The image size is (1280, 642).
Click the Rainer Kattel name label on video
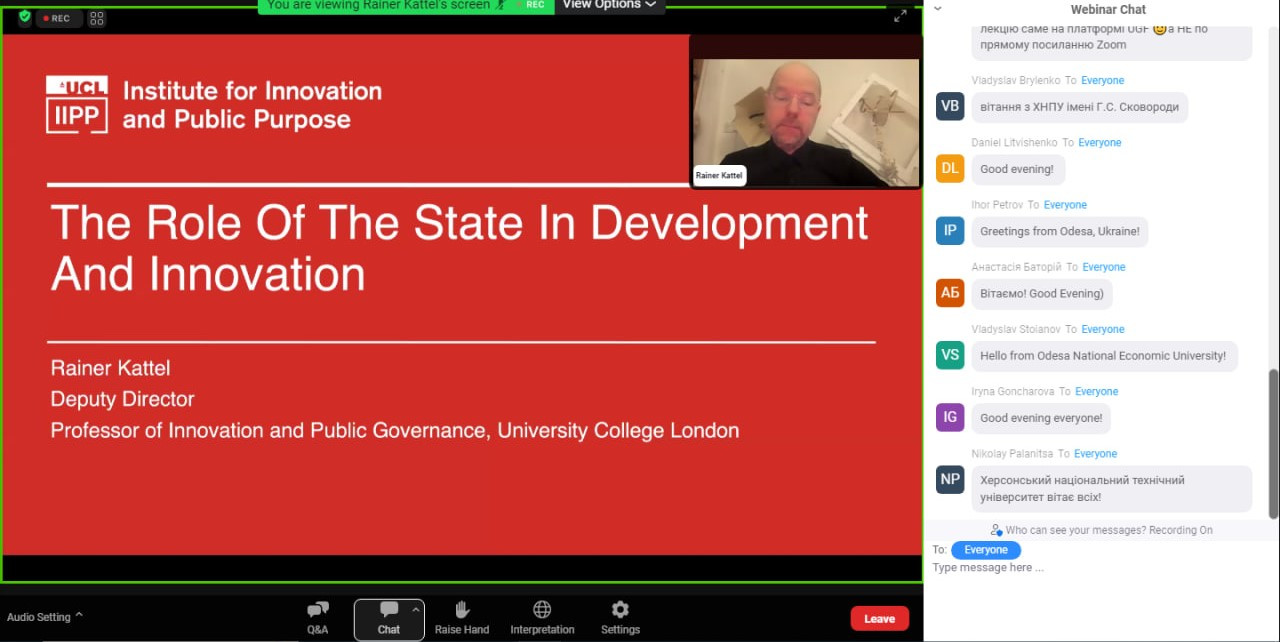tap(719, 175)
